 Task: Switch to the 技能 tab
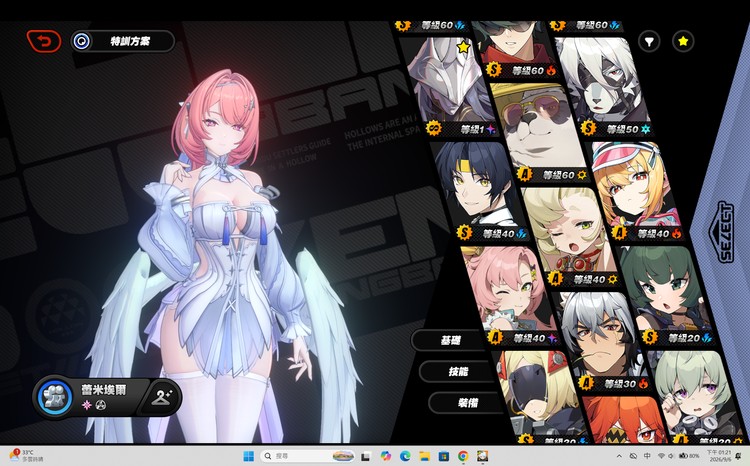(458, 371)
